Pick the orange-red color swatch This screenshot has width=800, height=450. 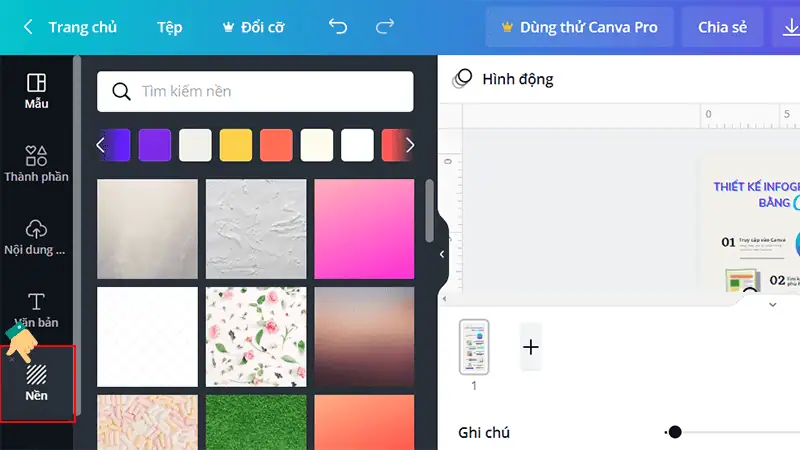point(276,145)
